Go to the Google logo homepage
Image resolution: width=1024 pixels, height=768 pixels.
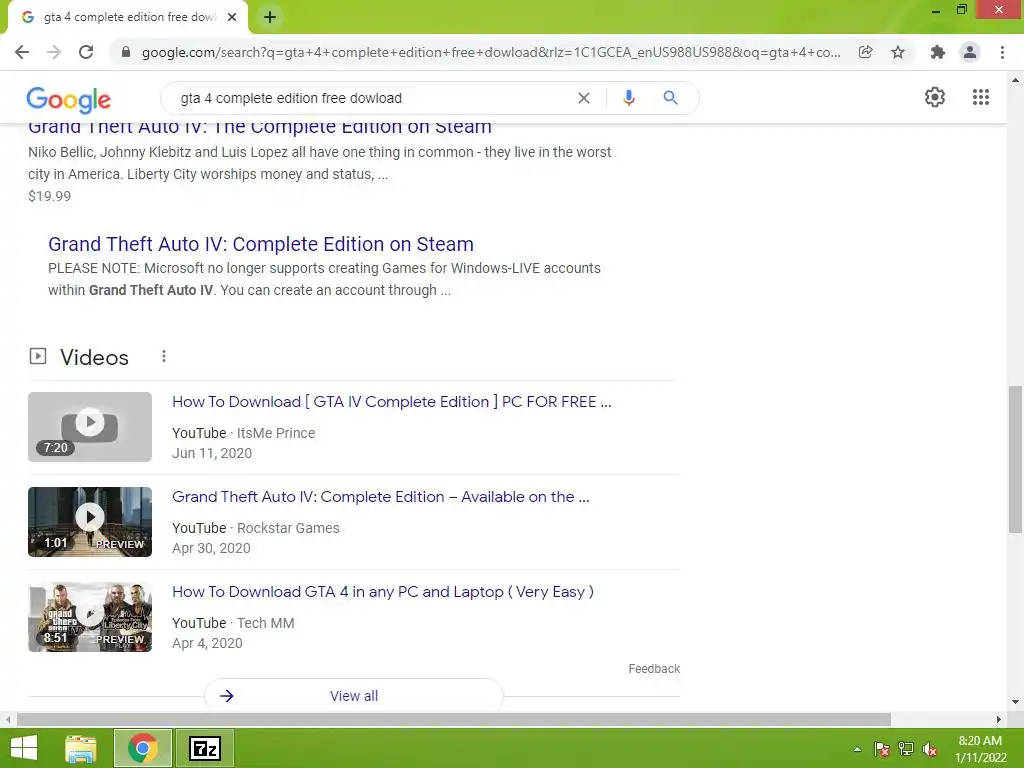point(69,99)
